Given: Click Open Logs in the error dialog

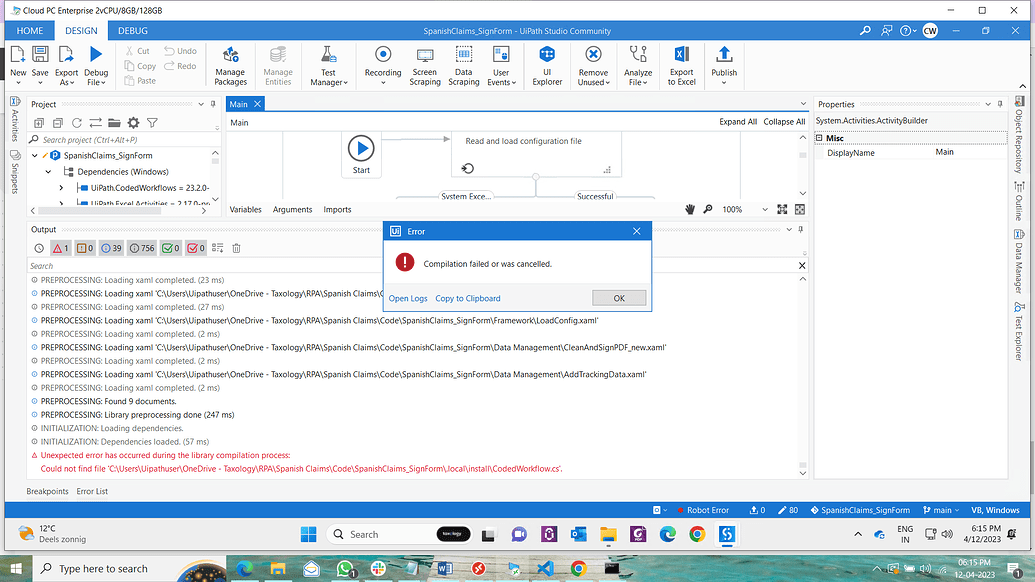Looking at the screenshot, I should coord(407,297).
